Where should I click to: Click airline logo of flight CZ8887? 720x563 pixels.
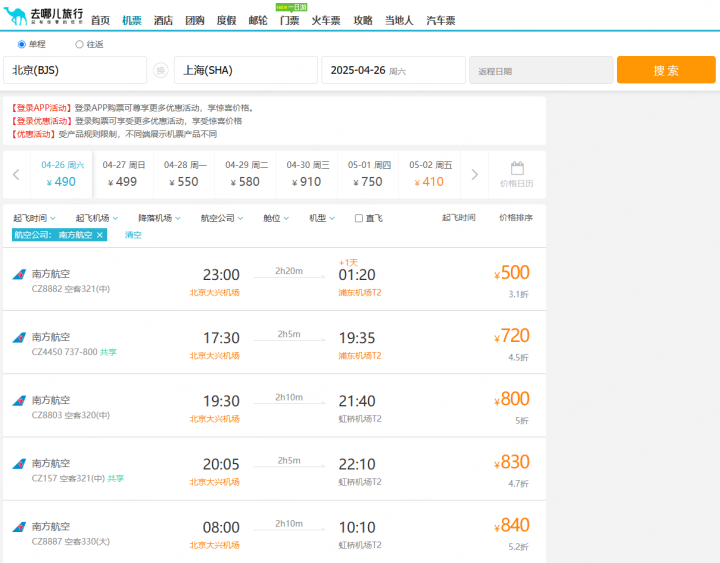[19, 527]
